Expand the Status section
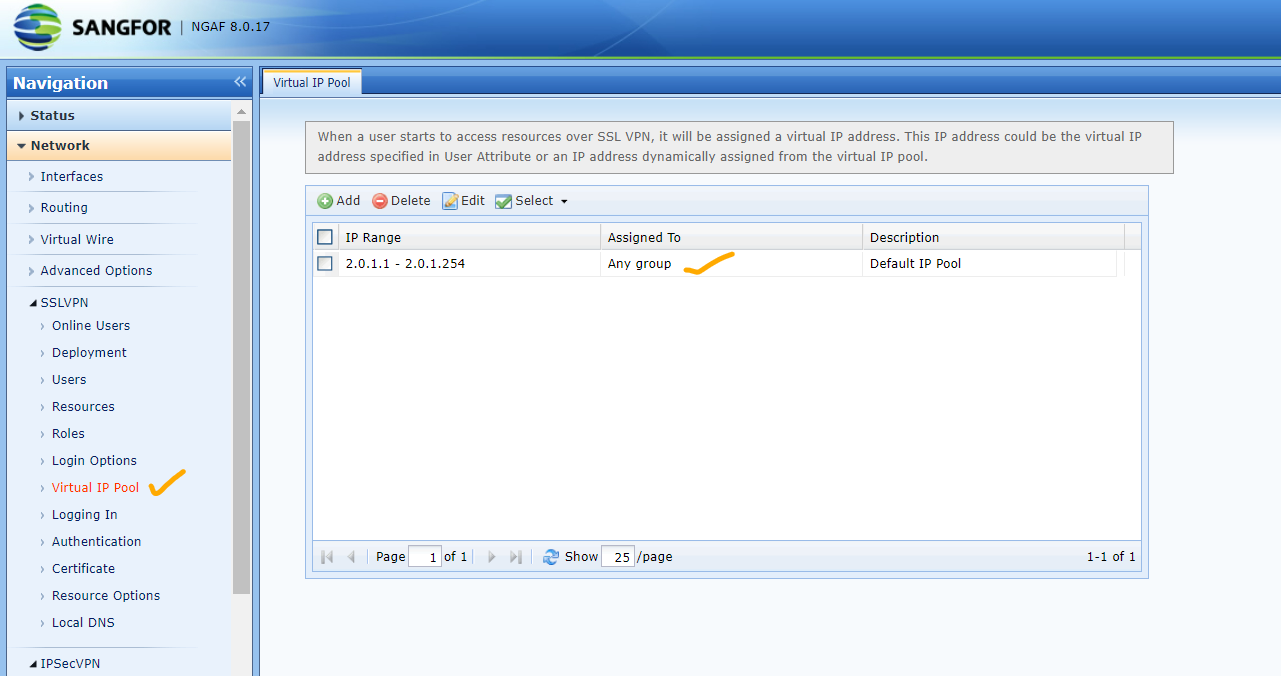The width and height of the screenshot is (1281, 676). coord(119,116)
